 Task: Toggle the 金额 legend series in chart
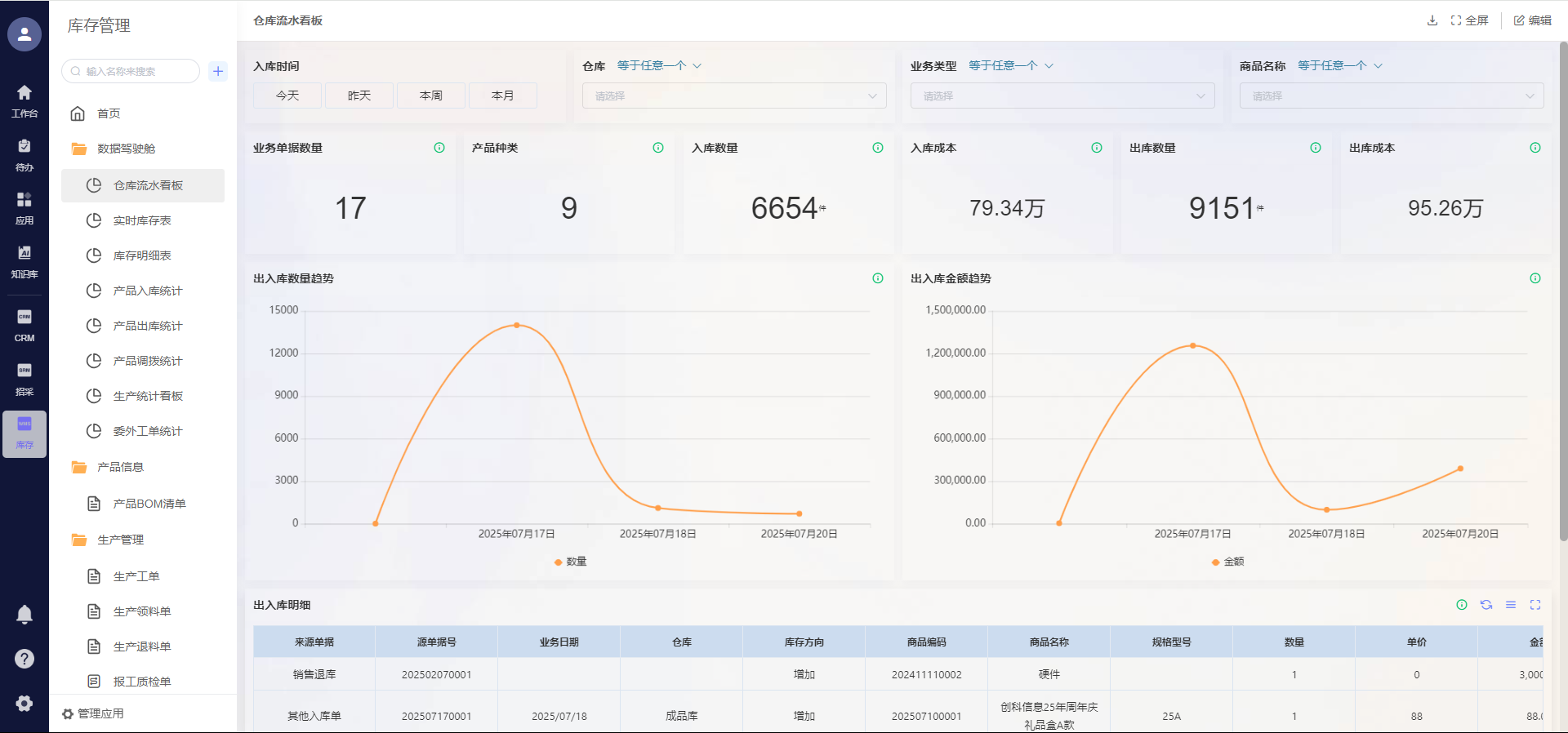(x=1228, y=562)
